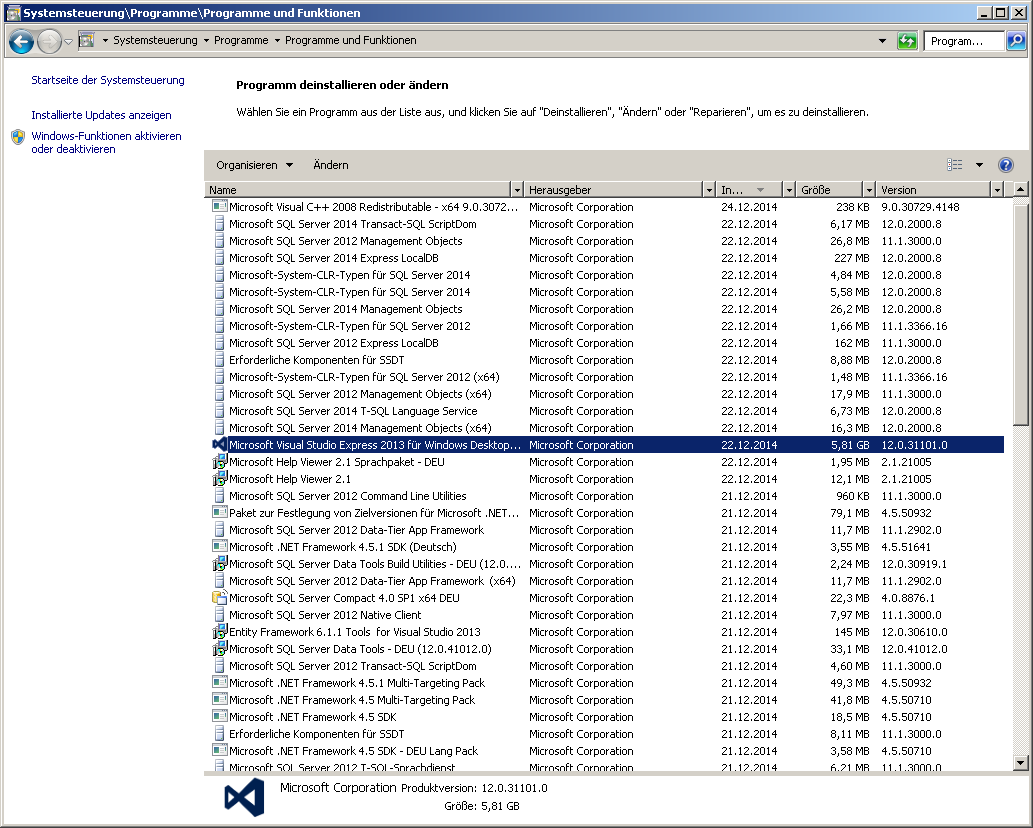
Task: Open the Größe column filter dropdown arrow
Action: tap(869, 190)
